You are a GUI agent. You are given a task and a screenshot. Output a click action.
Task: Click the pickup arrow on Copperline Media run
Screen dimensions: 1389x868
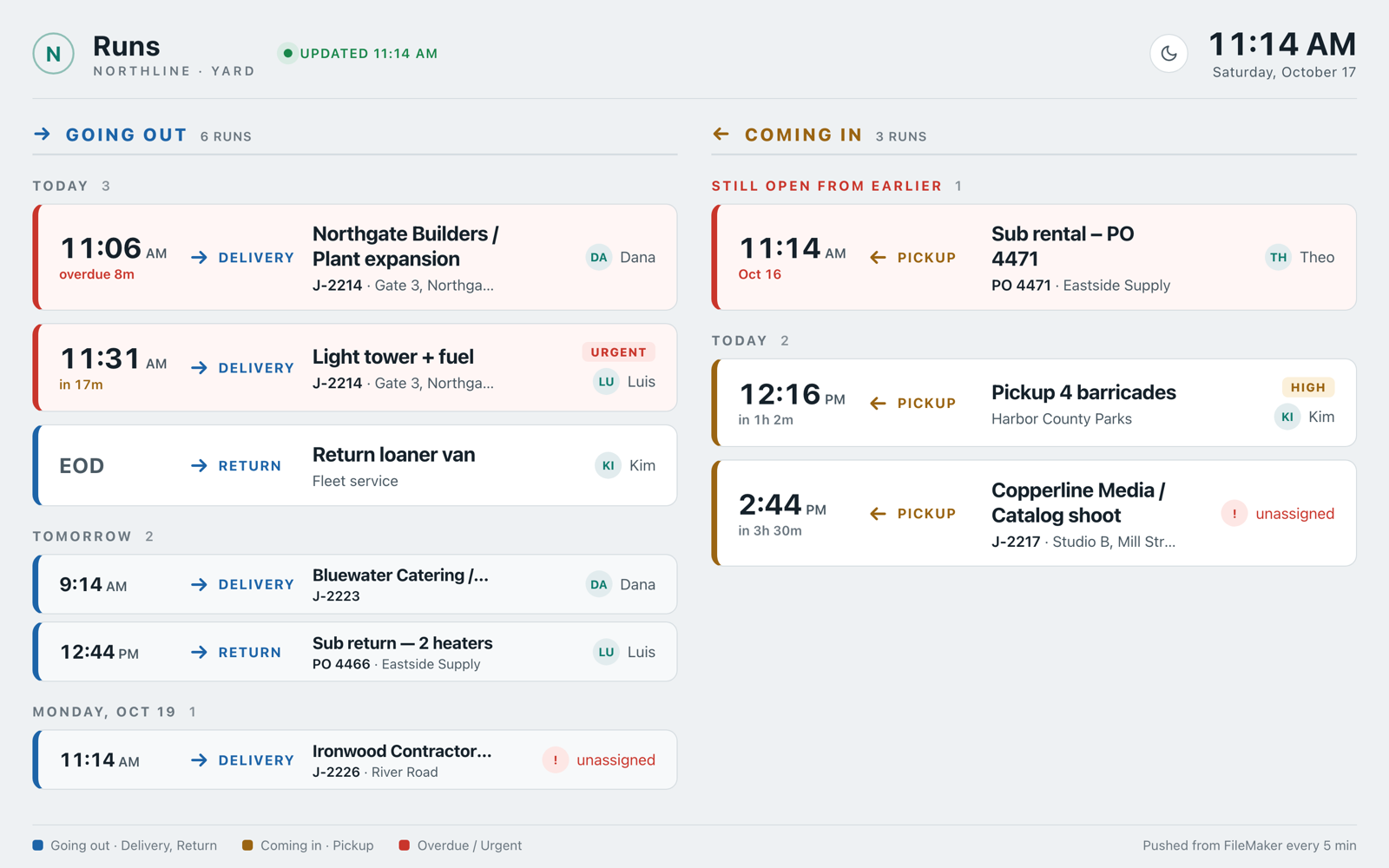point(878,514)
